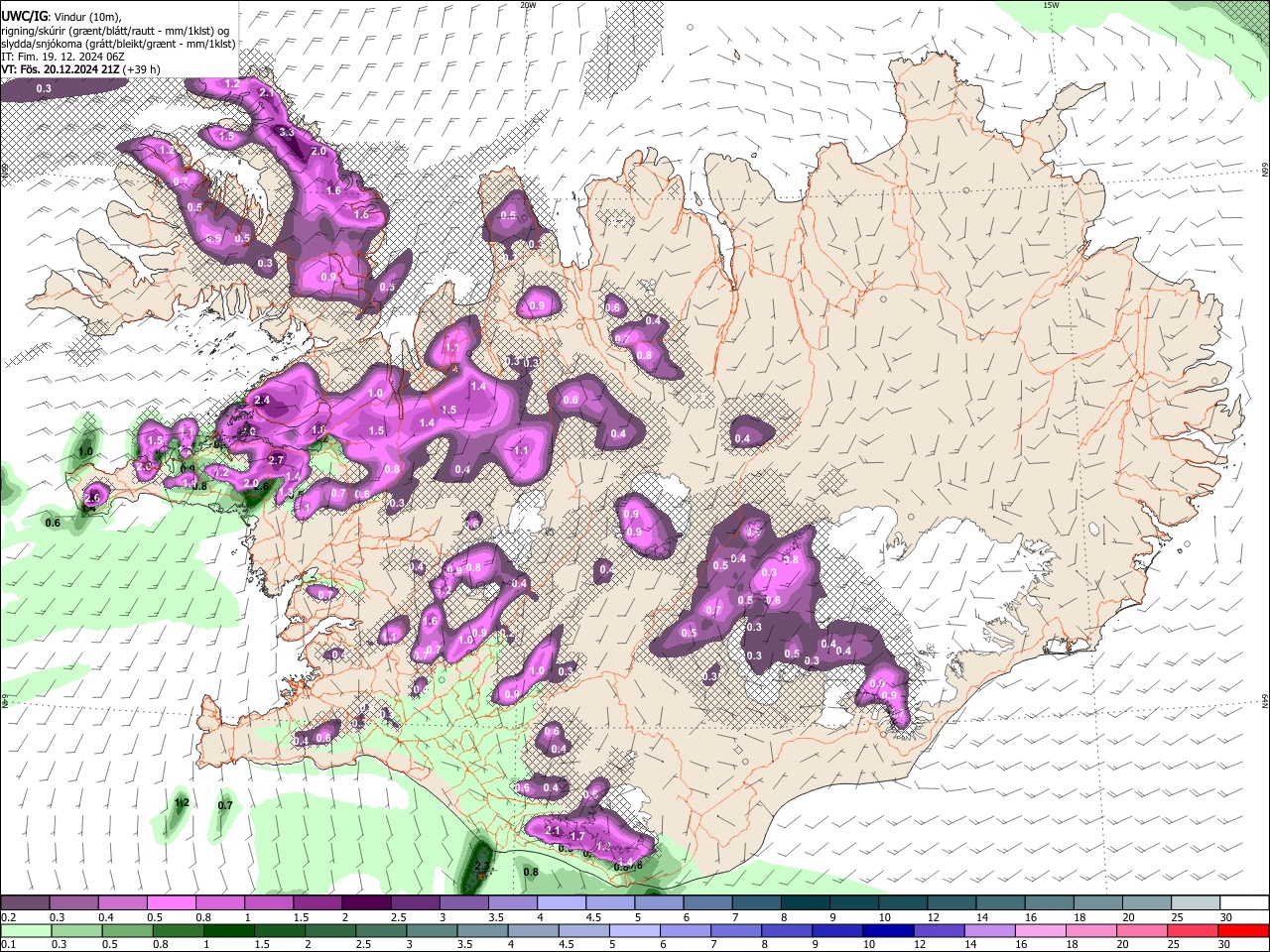Click the 2.3 rain value on south coast
The image size is (1270, 952).
pos(482,868)
